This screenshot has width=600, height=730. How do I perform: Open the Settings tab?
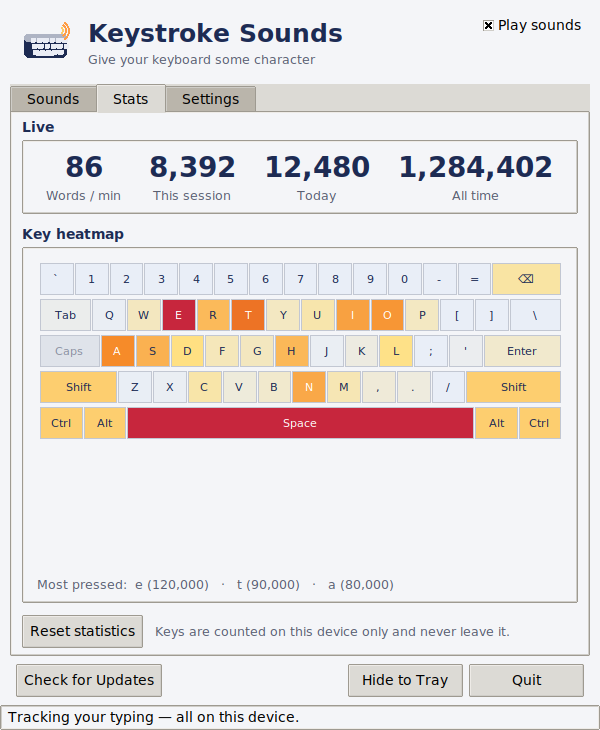click(x=210, y=99)
